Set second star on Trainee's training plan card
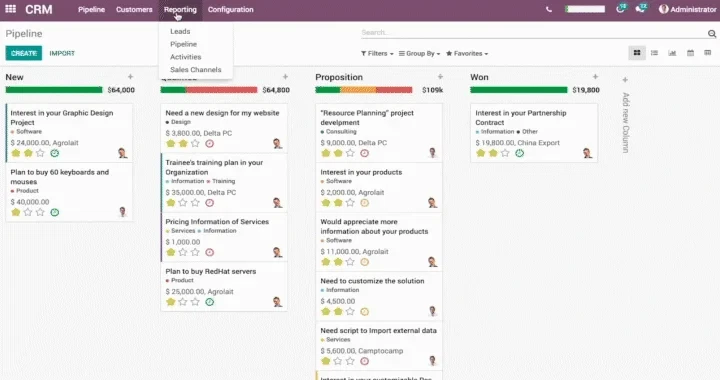The height and width of the screenshot is (380, 720). 183,203
